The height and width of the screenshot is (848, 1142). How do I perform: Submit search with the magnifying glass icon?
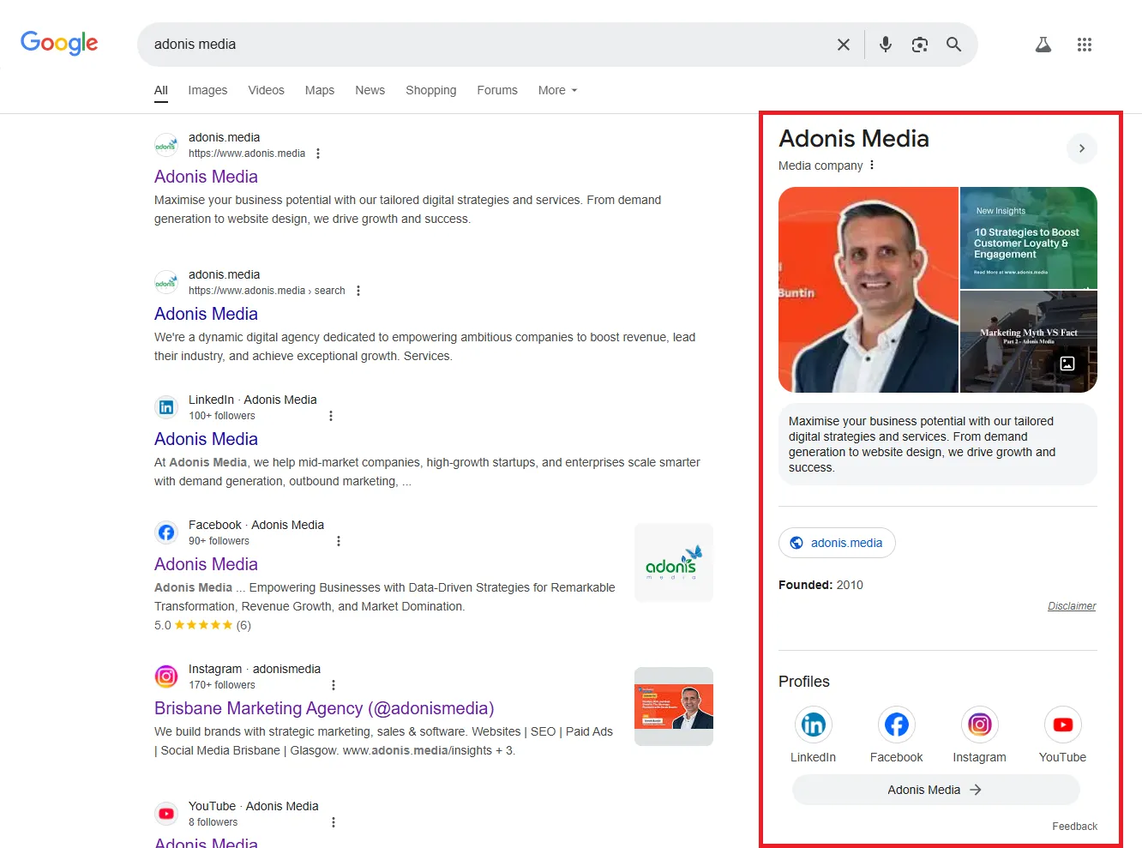tap(953, 44)
